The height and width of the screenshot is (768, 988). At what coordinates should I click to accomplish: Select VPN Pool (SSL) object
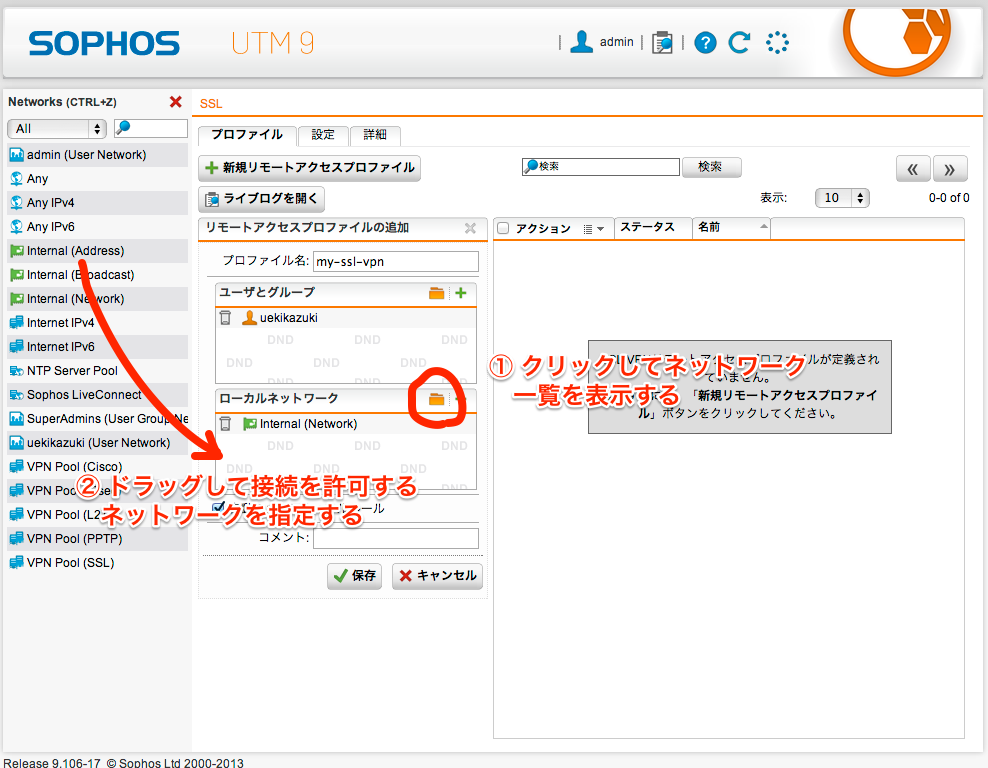(x=98, y=563)
